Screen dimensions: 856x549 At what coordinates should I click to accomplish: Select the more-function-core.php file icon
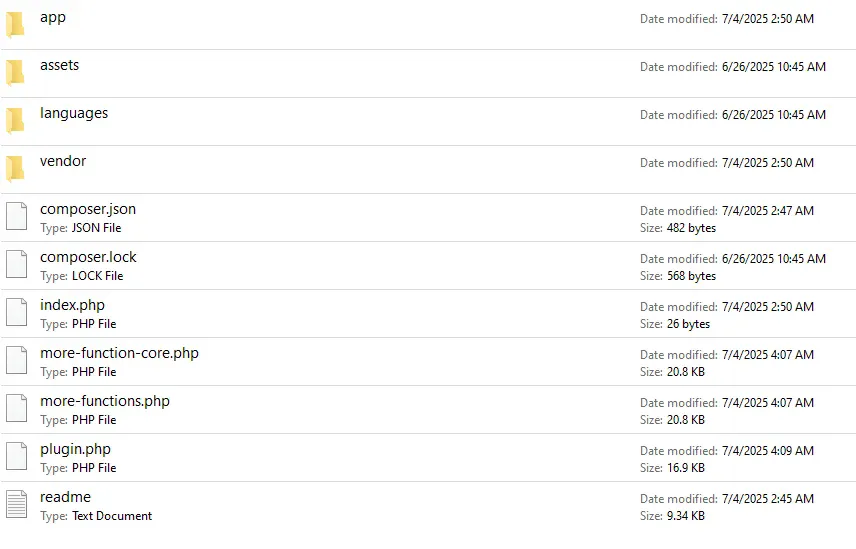pos(16,361)
